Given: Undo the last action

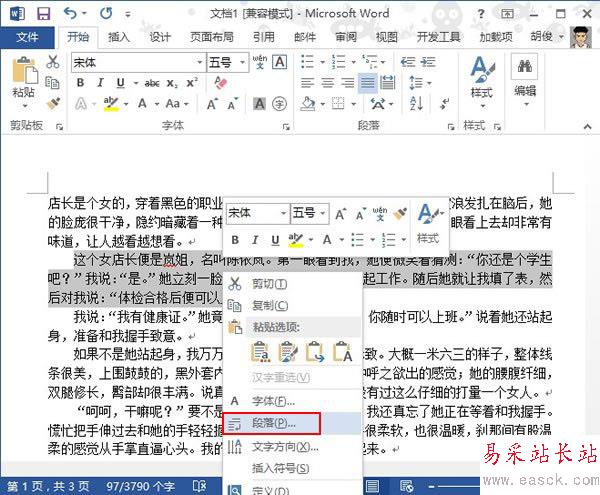Looking at the screenshot, I should (70, 14).
